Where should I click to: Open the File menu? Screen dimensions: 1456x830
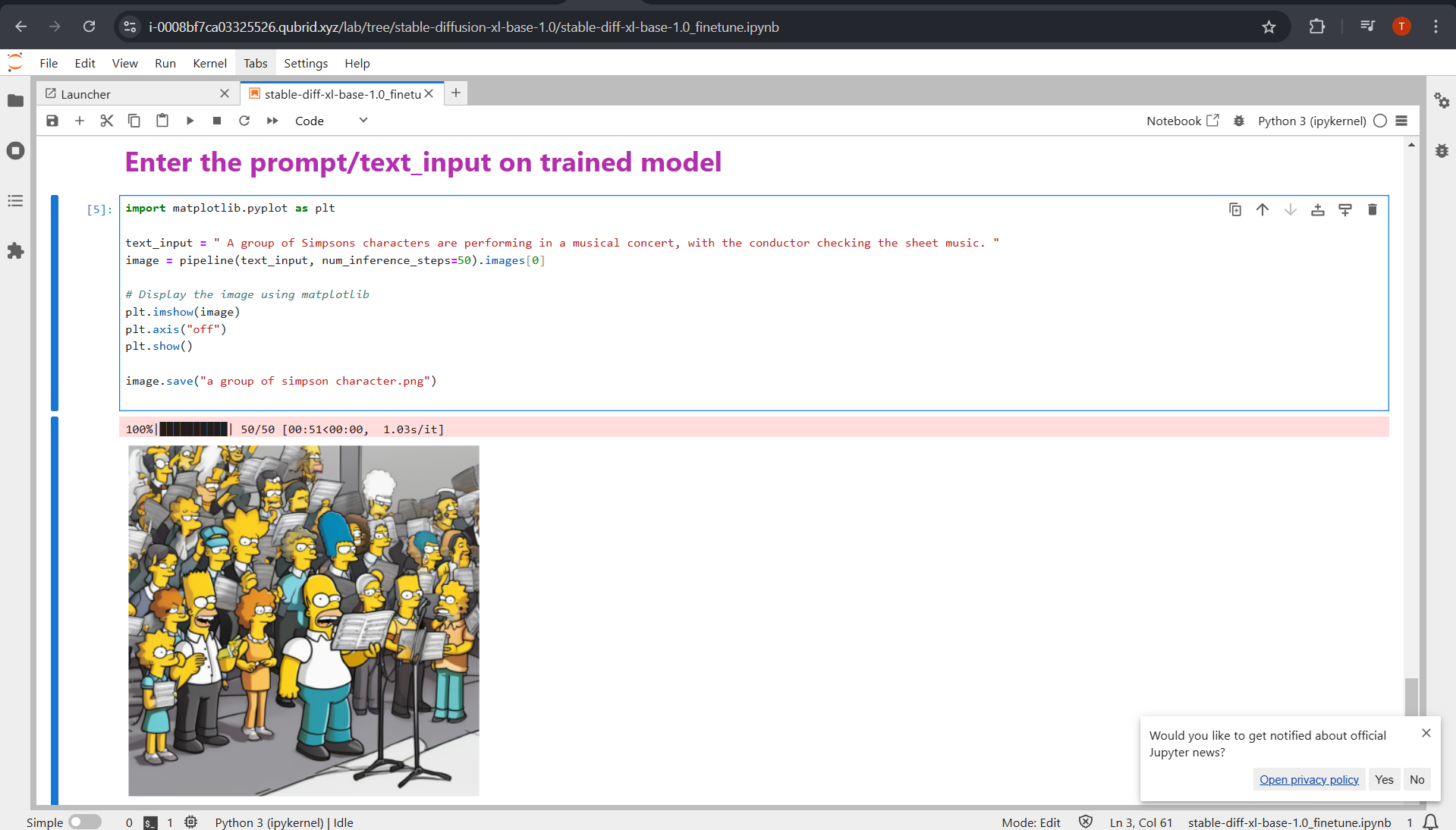[x=49, y=63]
